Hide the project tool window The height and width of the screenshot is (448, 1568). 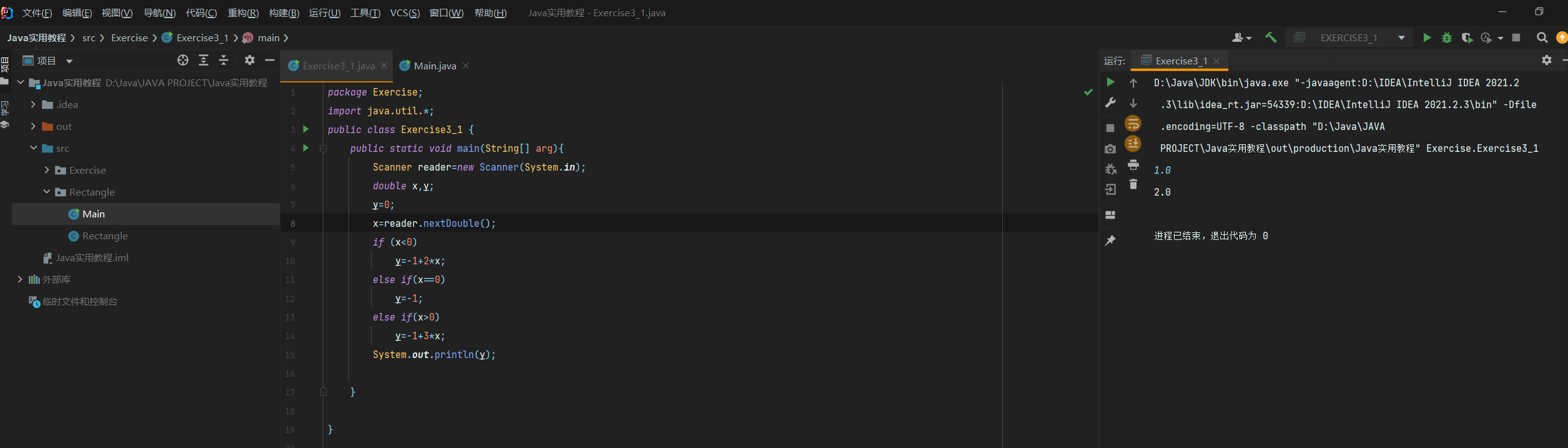(270, 60)
